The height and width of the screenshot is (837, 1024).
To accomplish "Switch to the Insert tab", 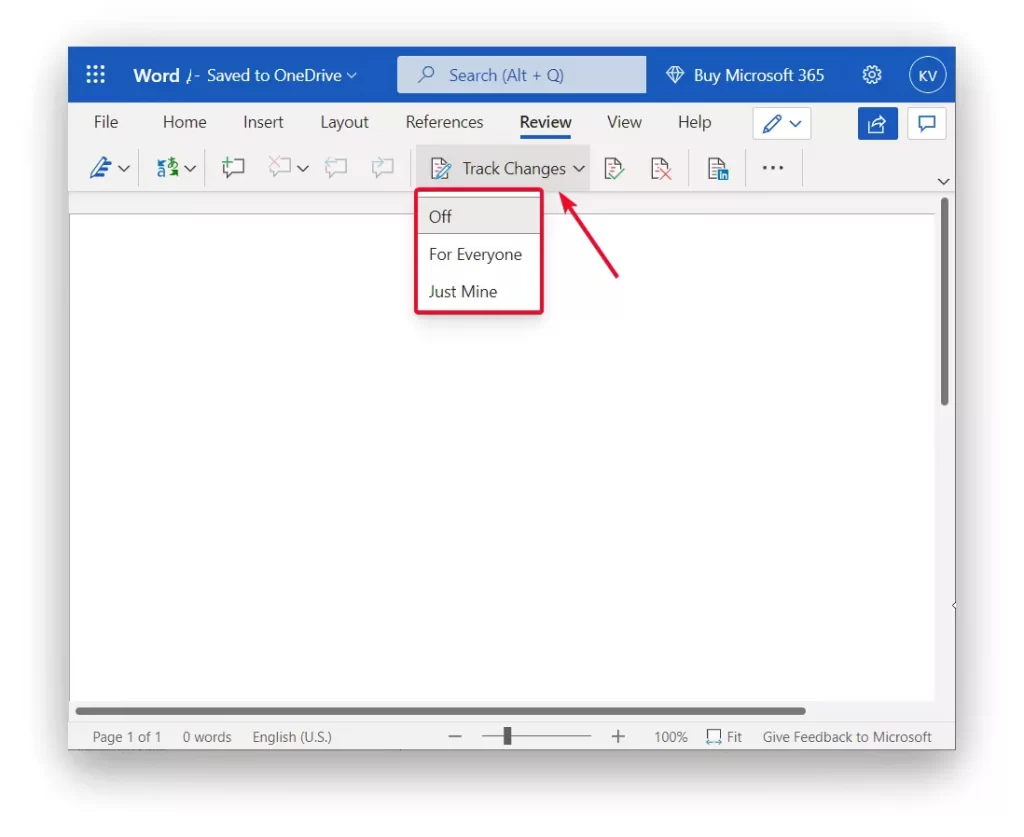I will coord(263,122).
